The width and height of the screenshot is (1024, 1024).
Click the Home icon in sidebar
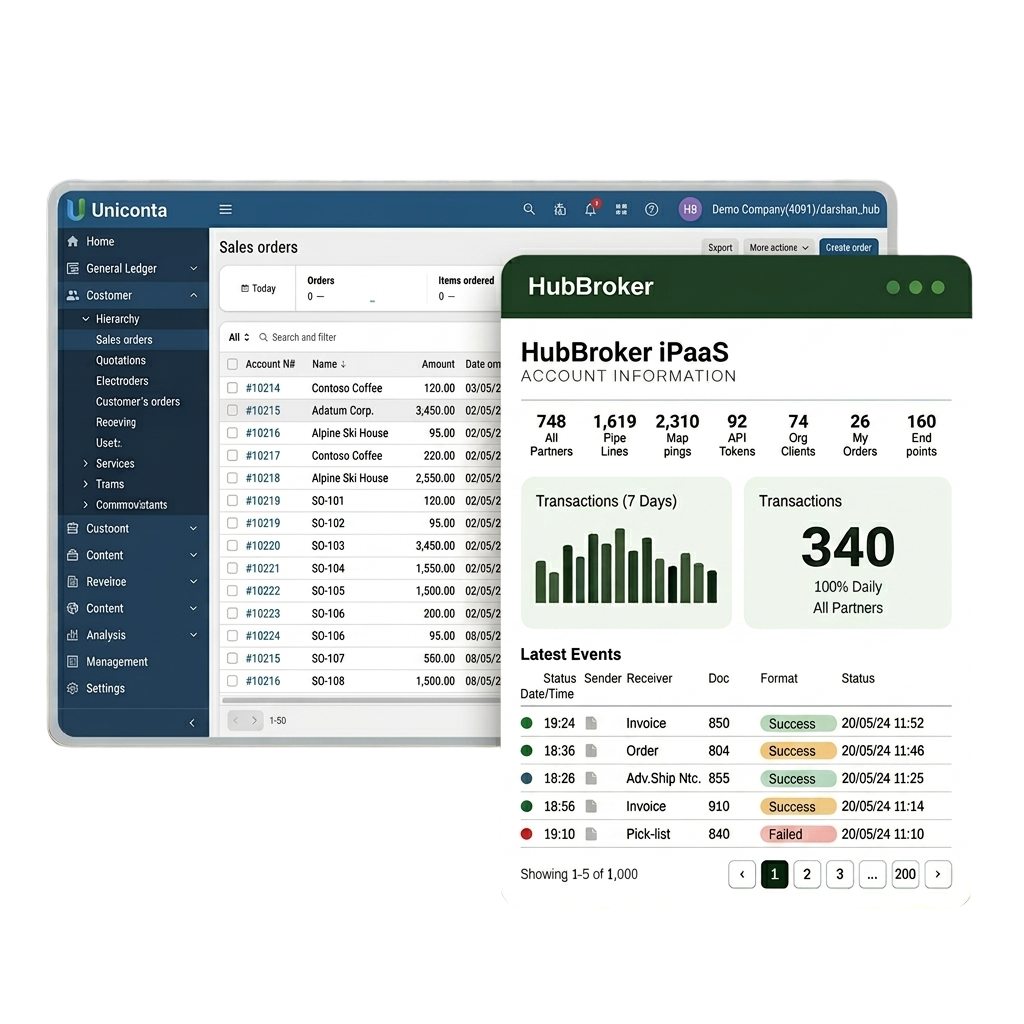coord(72,241)
